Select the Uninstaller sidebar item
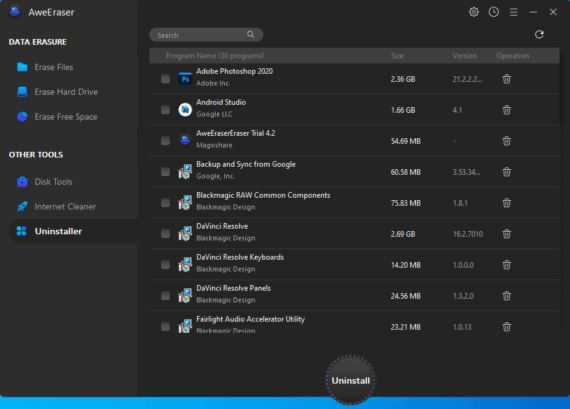Viewport: 570px width, 409px height. pos(73,231)
